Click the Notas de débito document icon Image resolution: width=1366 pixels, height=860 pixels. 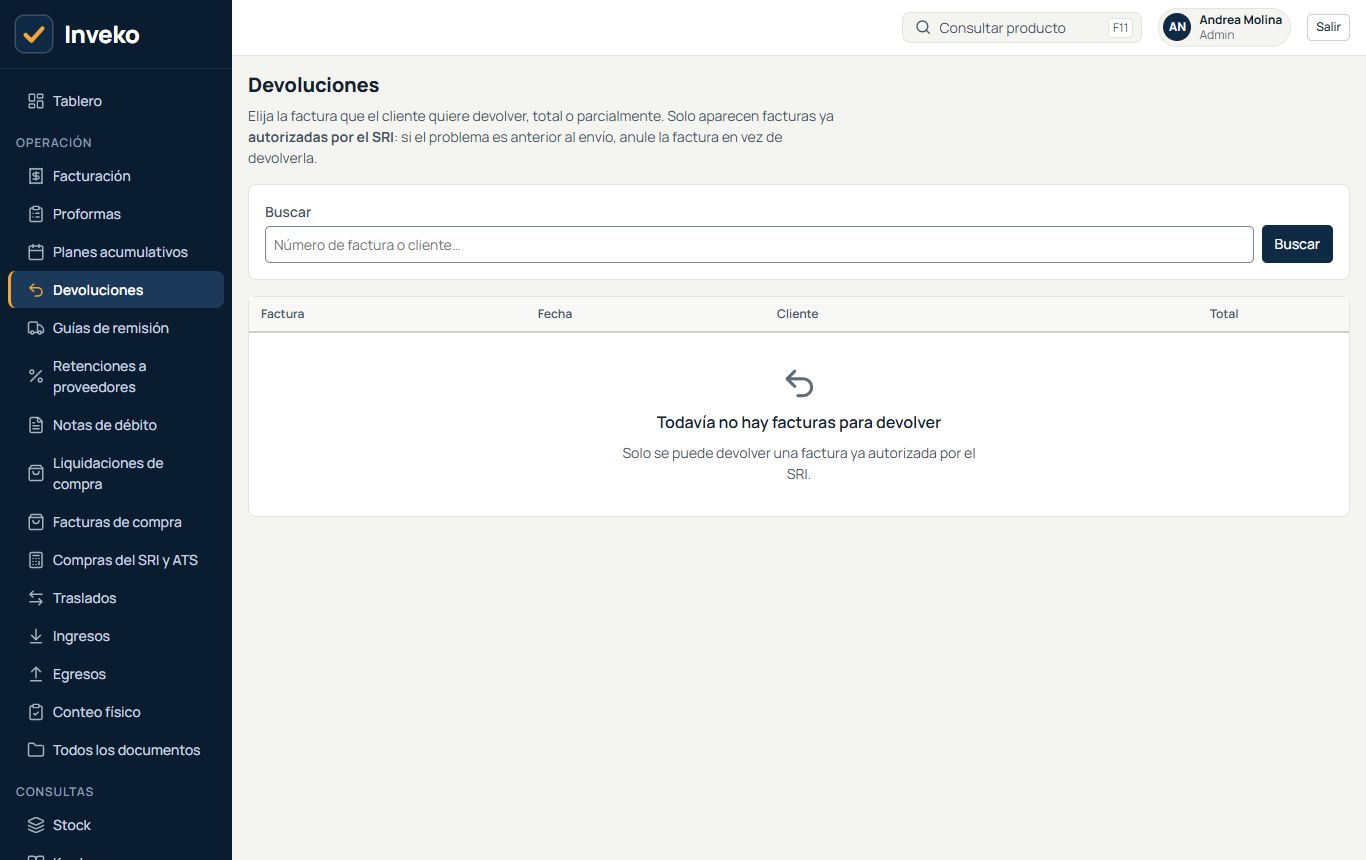[x=36, y=425]
